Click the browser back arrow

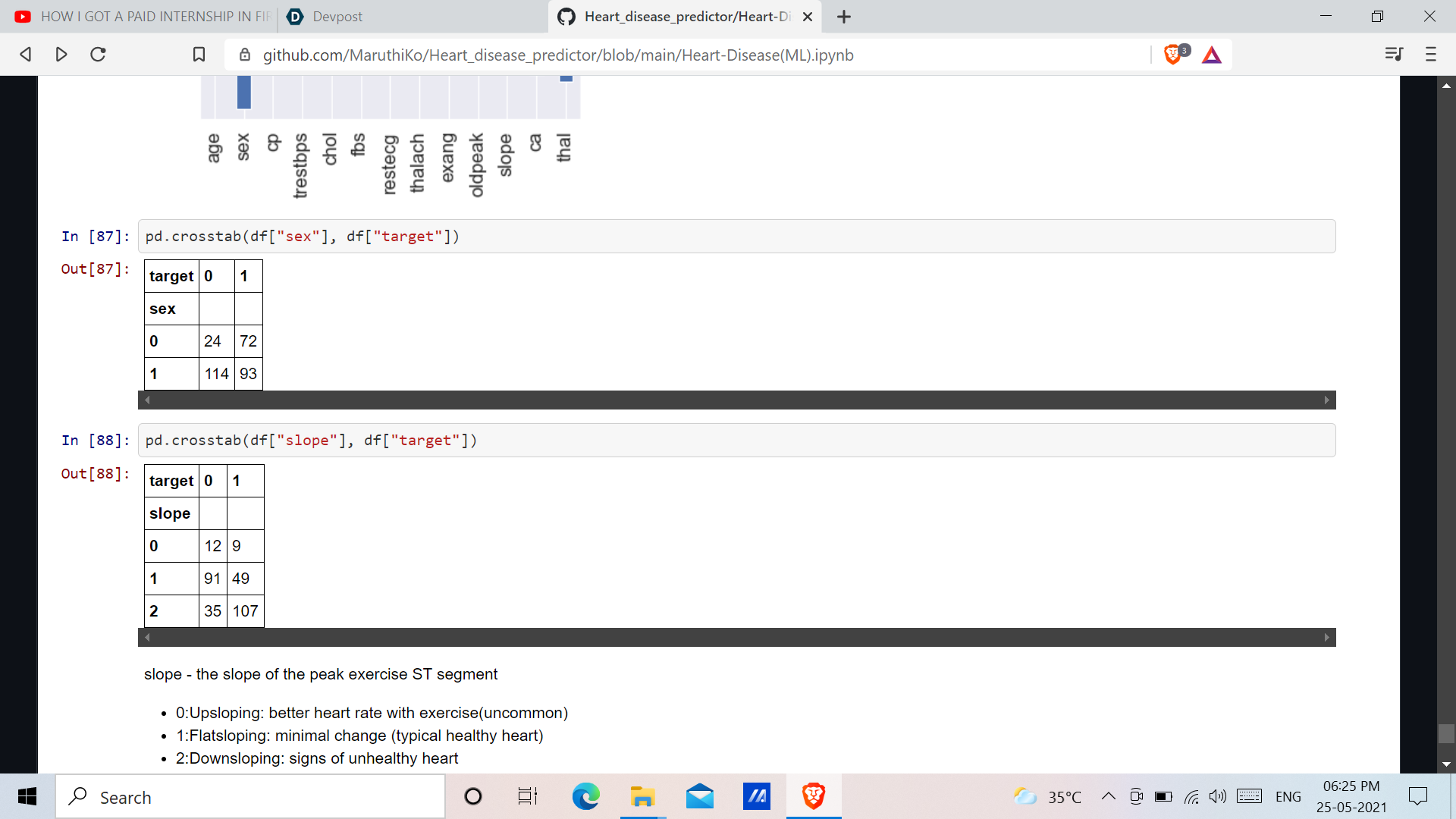click(25, 54)
